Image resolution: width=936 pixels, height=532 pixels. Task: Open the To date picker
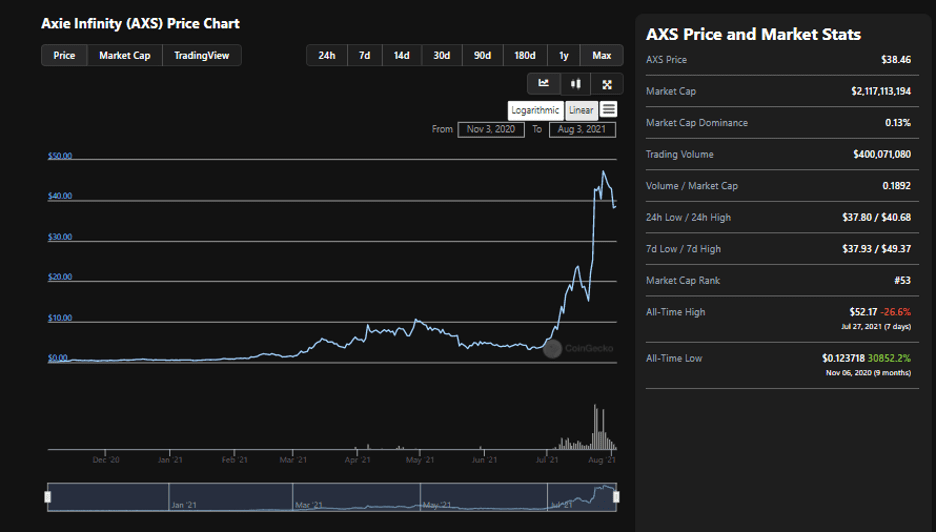tap(582, 129)
